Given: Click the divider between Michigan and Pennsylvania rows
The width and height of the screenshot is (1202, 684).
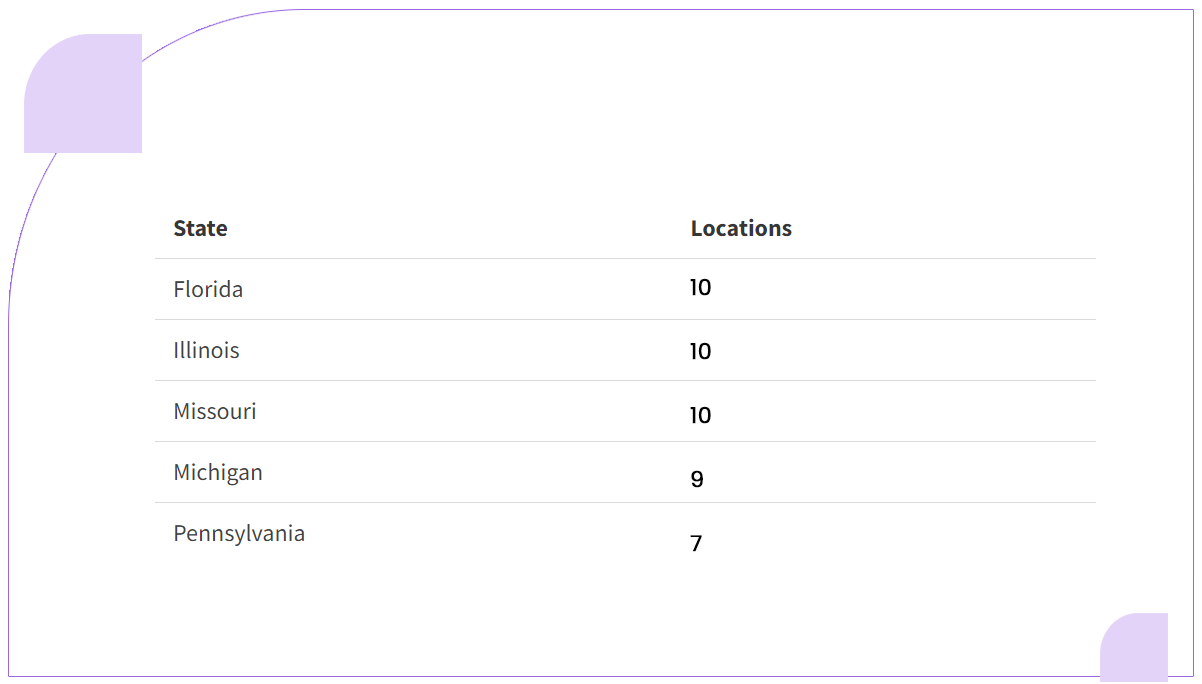Looking at the screenshot, I should pyautogui.click(x=625, y=502).
